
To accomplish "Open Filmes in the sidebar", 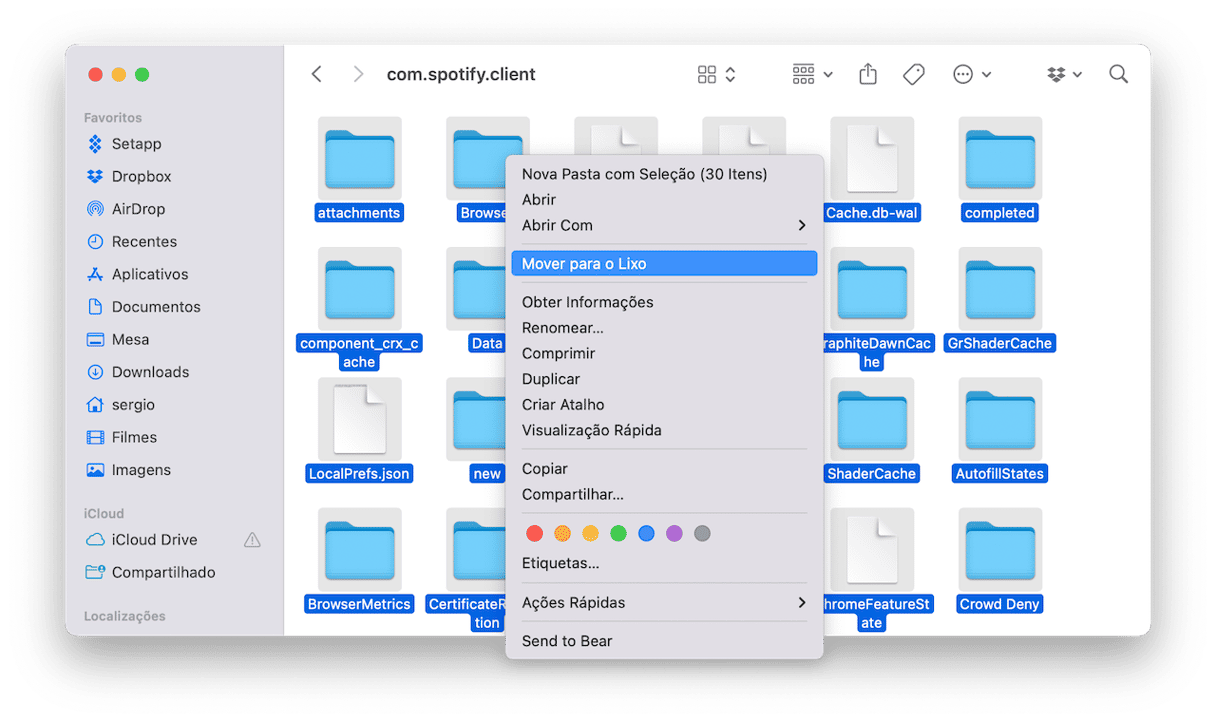I will point(122,437).
